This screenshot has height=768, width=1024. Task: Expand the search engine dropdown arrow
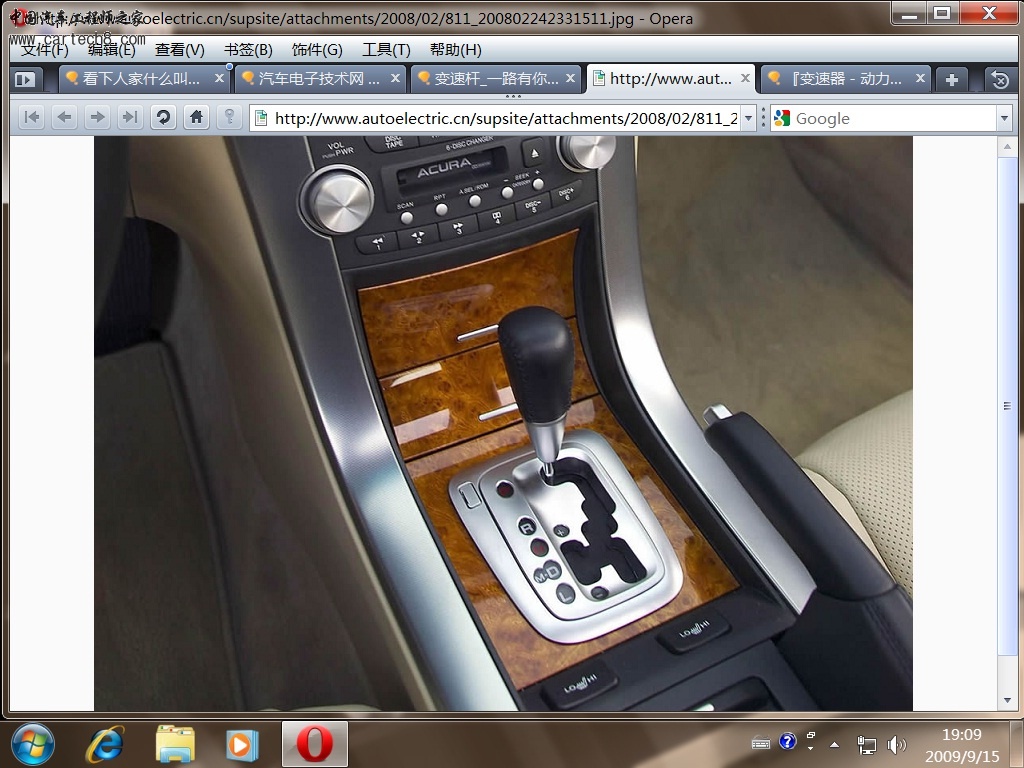click(1004, 118)
